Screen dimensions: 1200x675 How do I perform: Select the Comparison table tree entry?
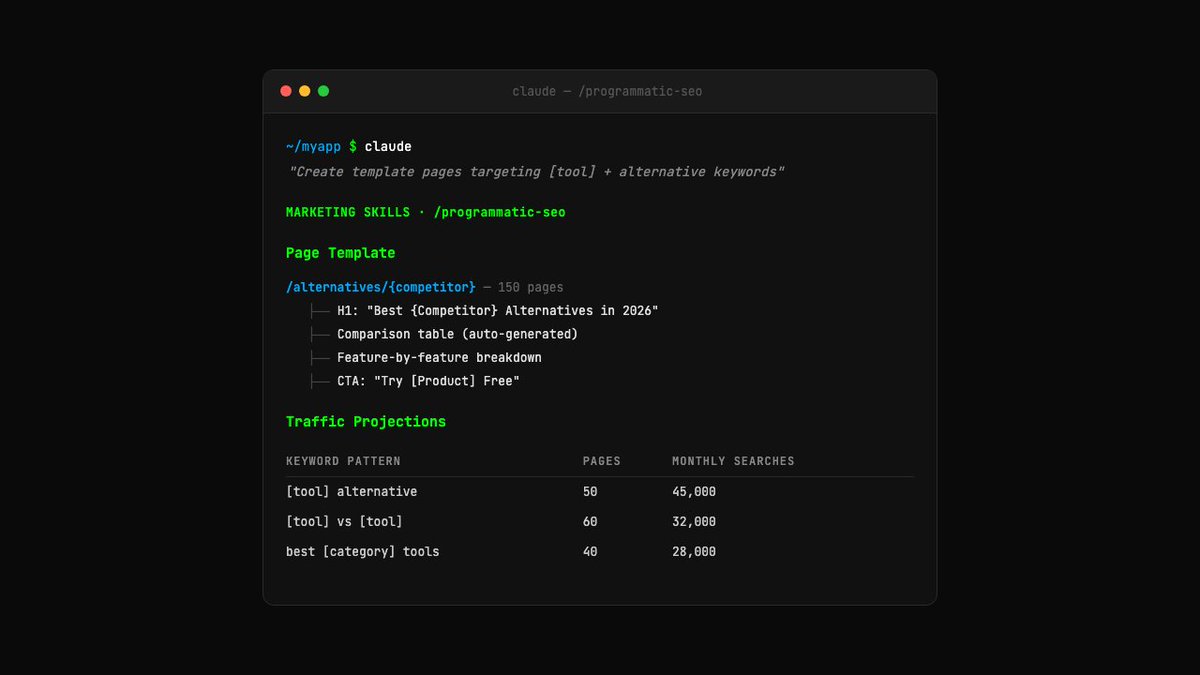click(x=457, y=334)
